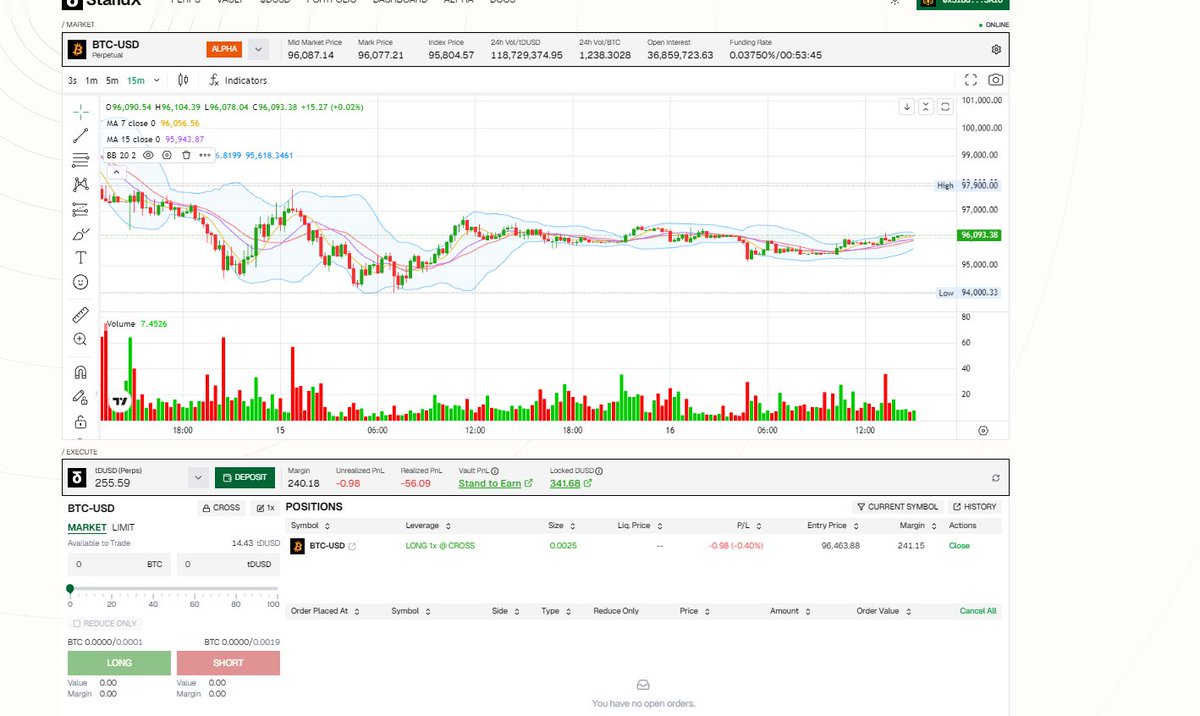Viewport: 1200px width, 716px height.
Task: Open the connected wallet address button
Action: 963,3
